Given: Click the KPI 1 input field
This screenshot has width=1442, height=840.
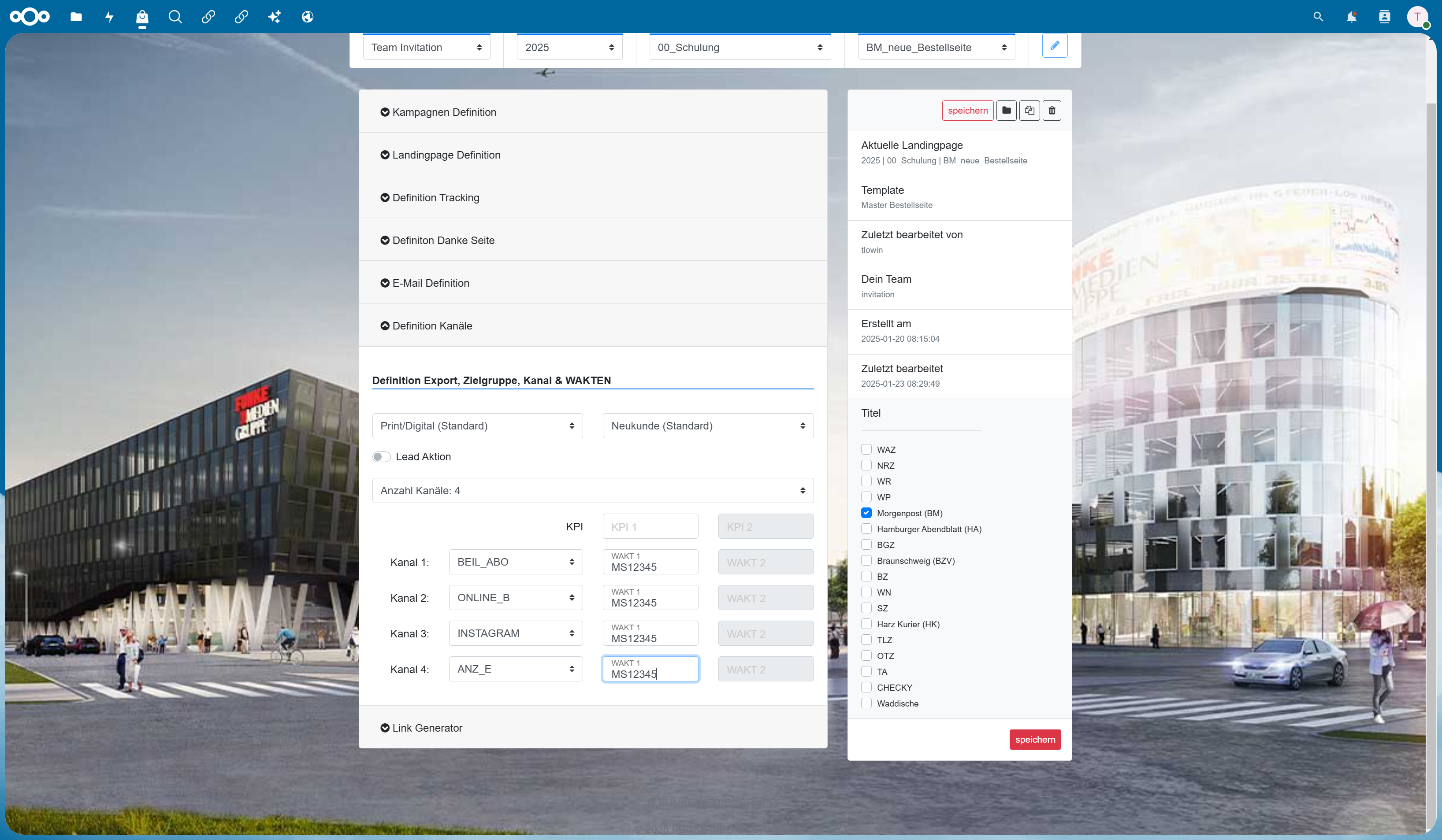Looking at the screenshot, I should [650, 526].
